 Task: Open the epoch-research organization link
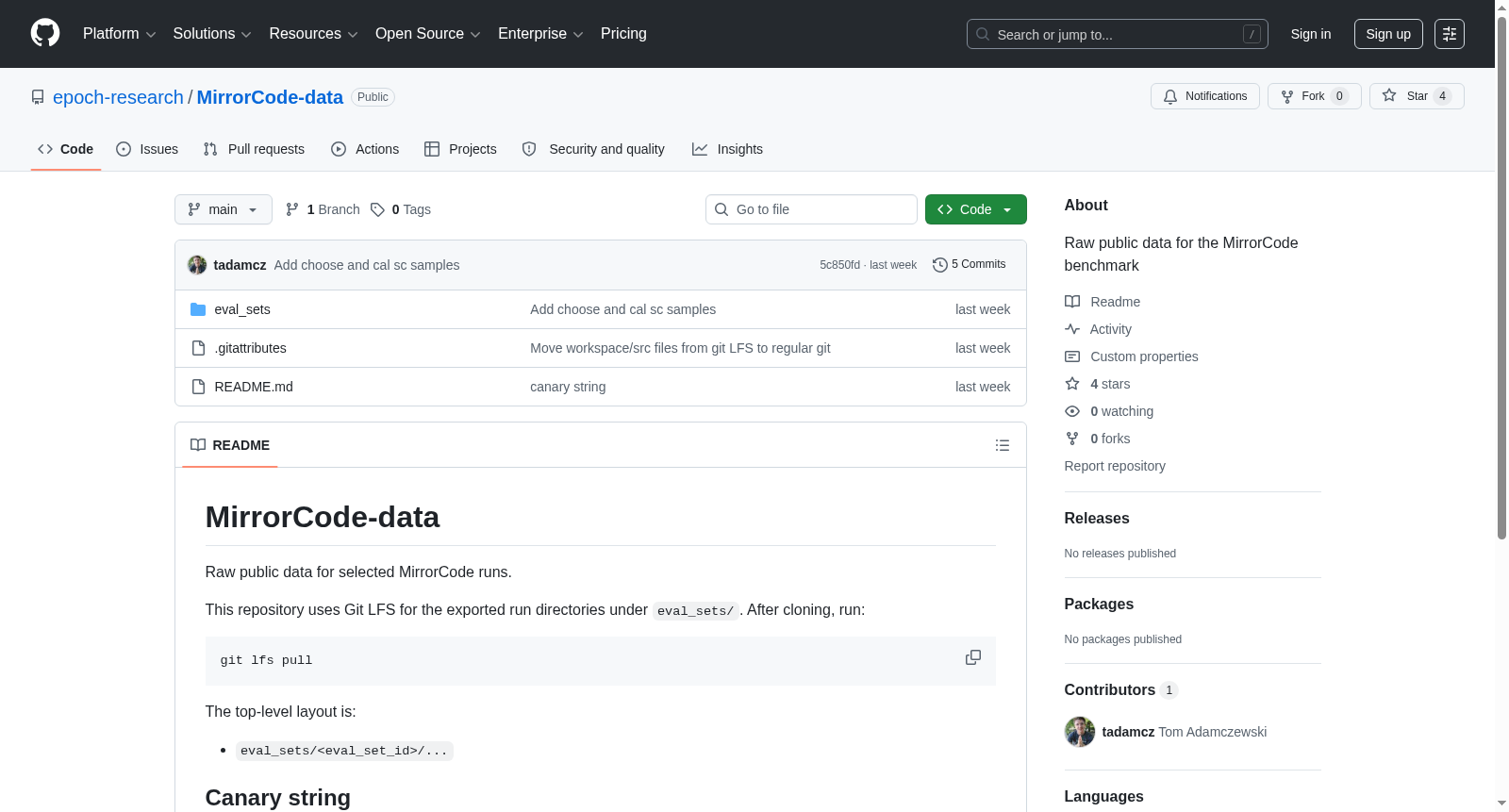pos(118,97)
